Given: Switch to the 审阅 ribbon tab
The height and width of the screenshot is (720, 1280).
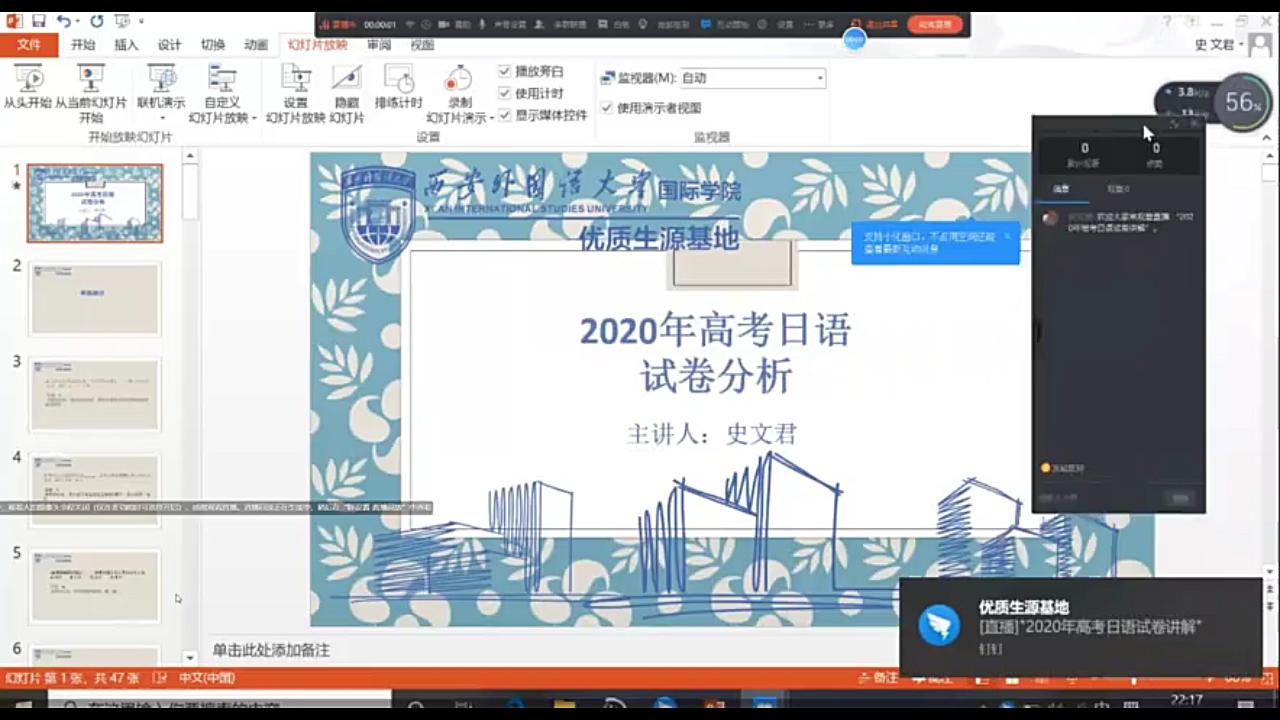Looking at the screenshot, I should point(379,45).
